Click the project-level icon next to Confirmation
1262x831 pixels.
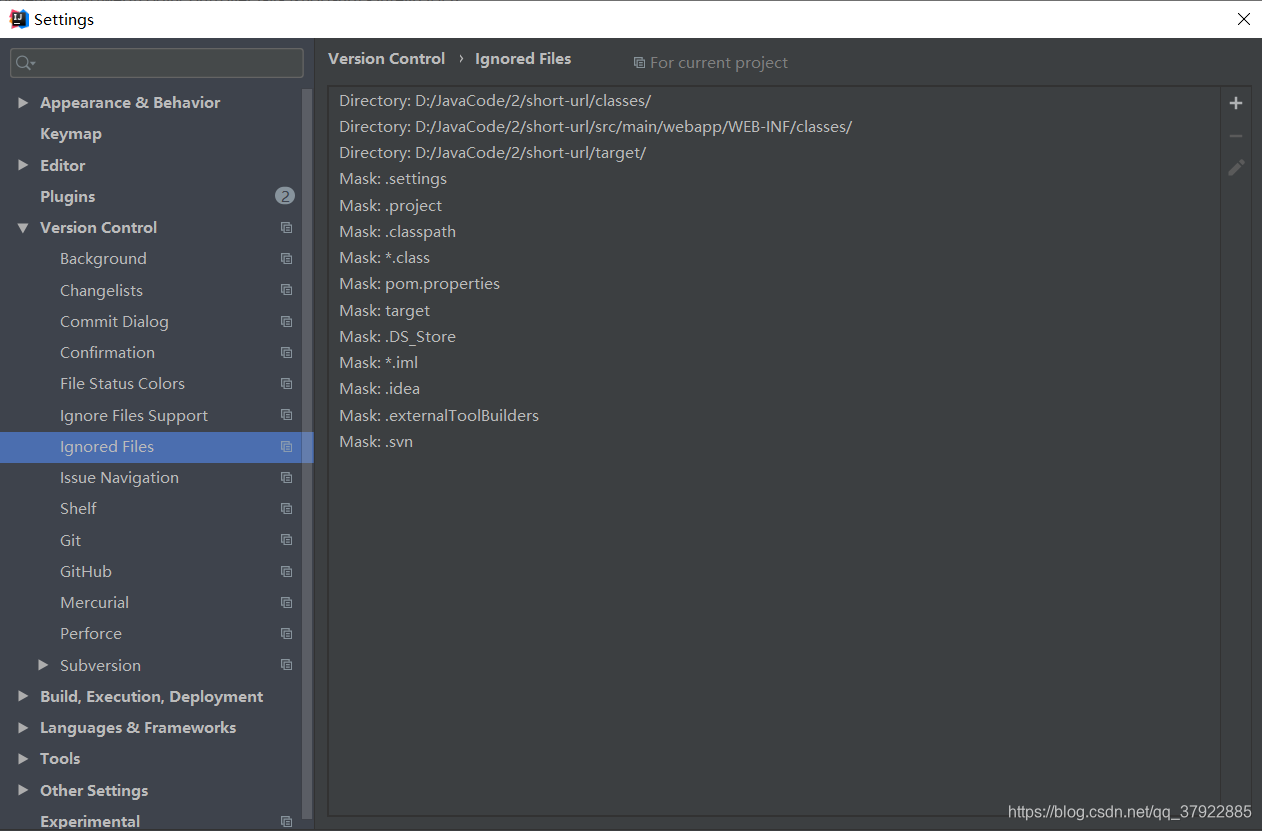[287, 353]
